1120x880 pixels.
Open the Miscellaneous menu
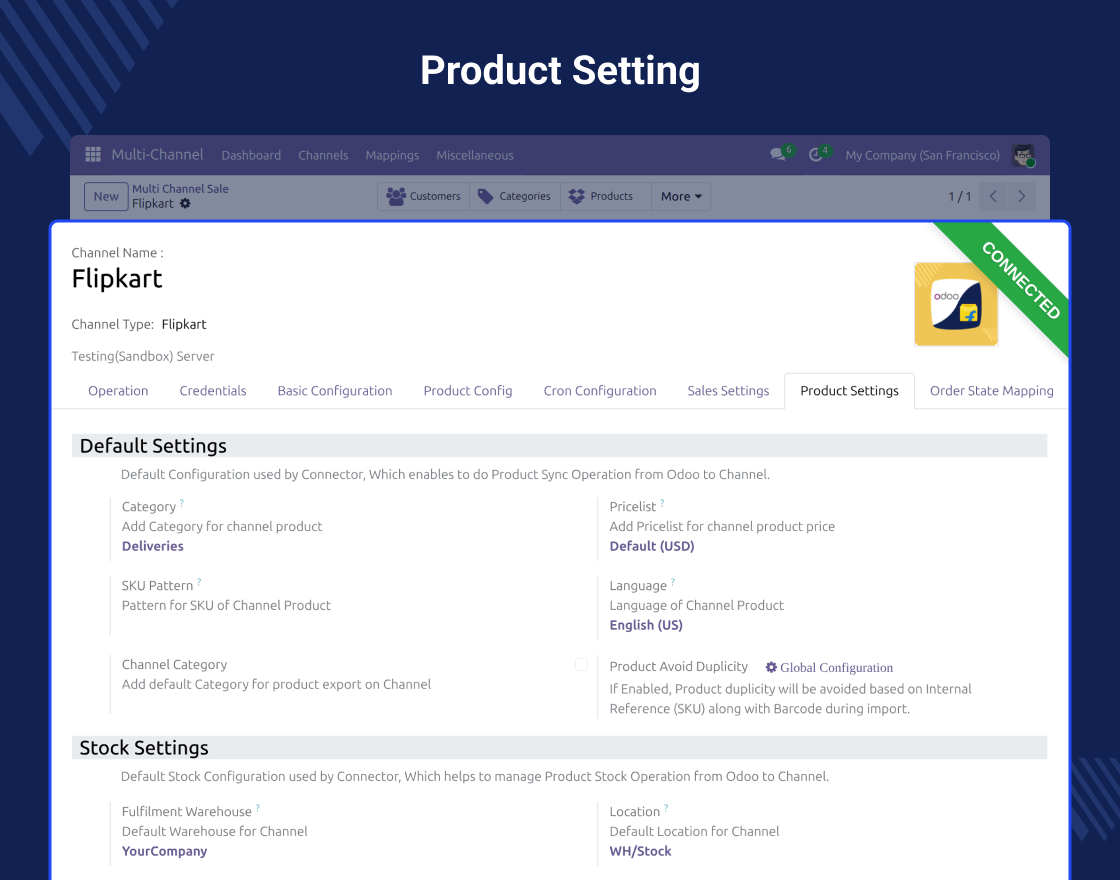(475, 155)
